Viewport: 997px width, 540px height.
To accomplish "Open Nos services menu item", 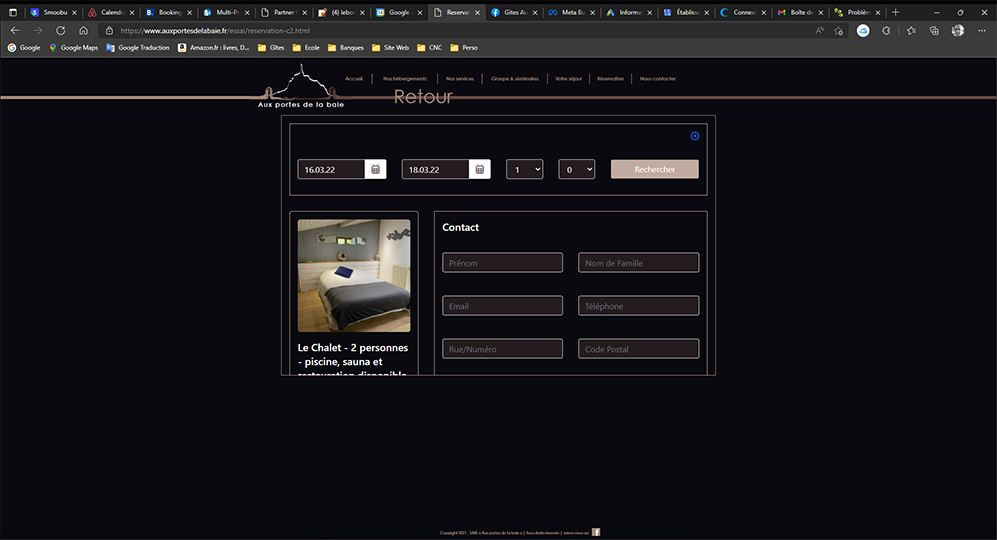I will pos(460,79).
